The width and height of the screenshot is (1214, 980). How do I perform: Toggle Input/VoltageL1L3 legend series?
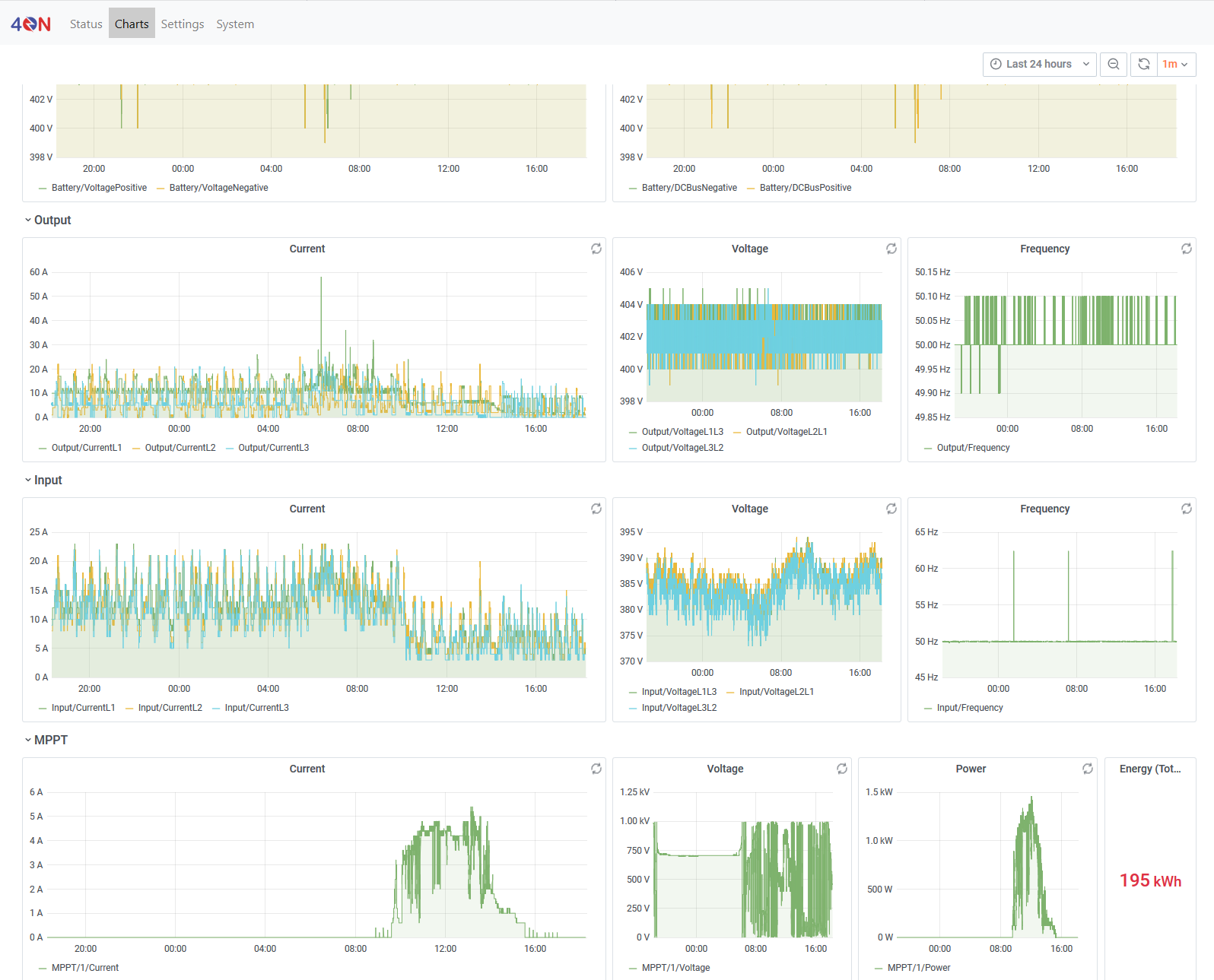pos(679,692)
